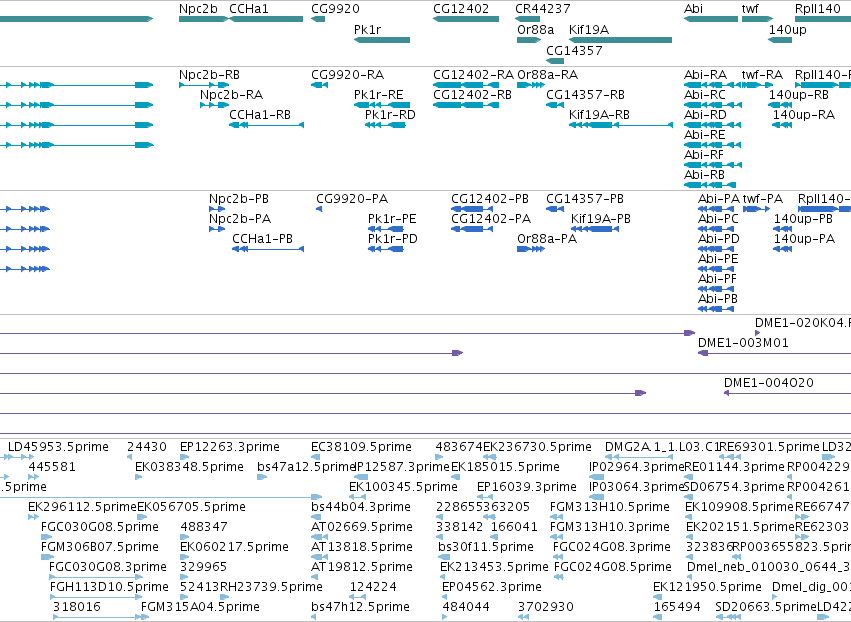Click the CG12402-PB protein label
This screenshot has width=851, height=622.
490,199
